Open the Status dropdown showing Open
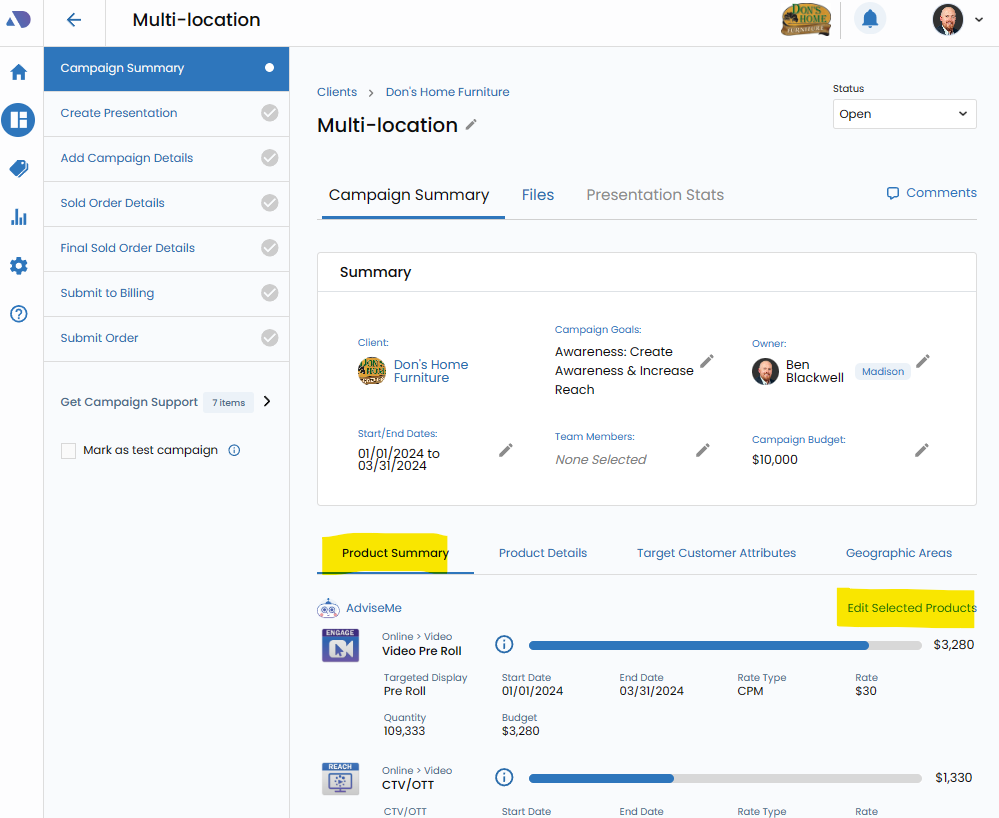Image resolution: width=999 pixels, height=818 pixels. pyautogui.click(x=904, y=114)
